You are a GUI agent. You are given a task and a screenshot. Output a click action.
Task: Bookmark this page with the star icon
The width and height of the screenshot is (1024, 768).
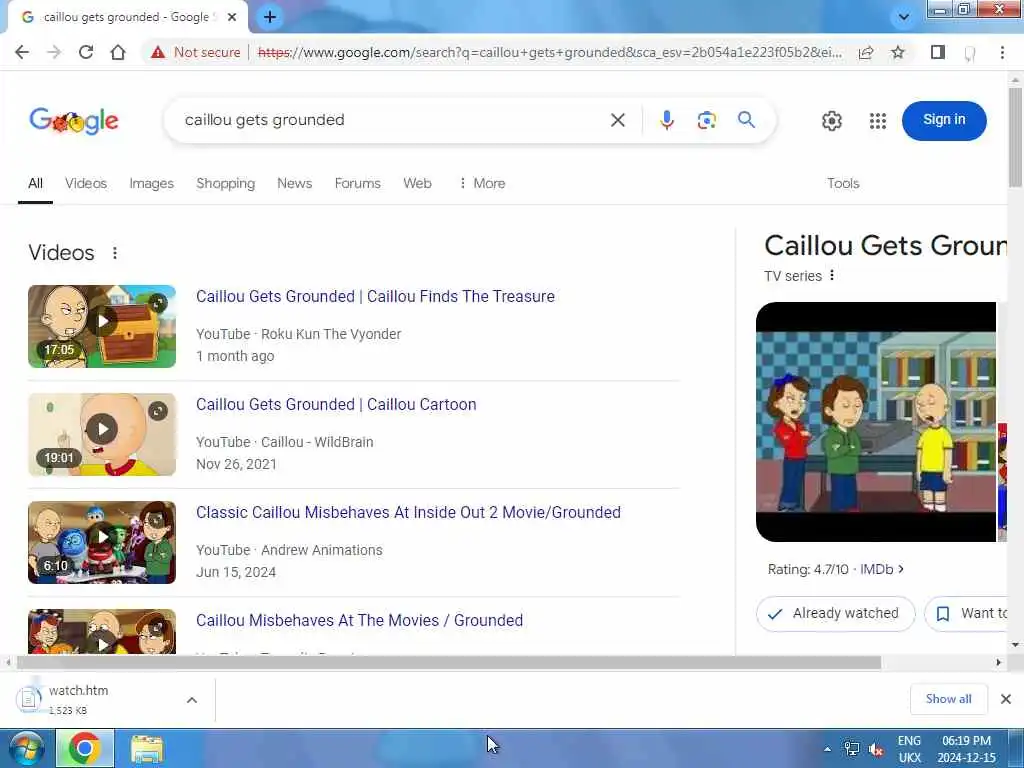(x=898, y=52)
